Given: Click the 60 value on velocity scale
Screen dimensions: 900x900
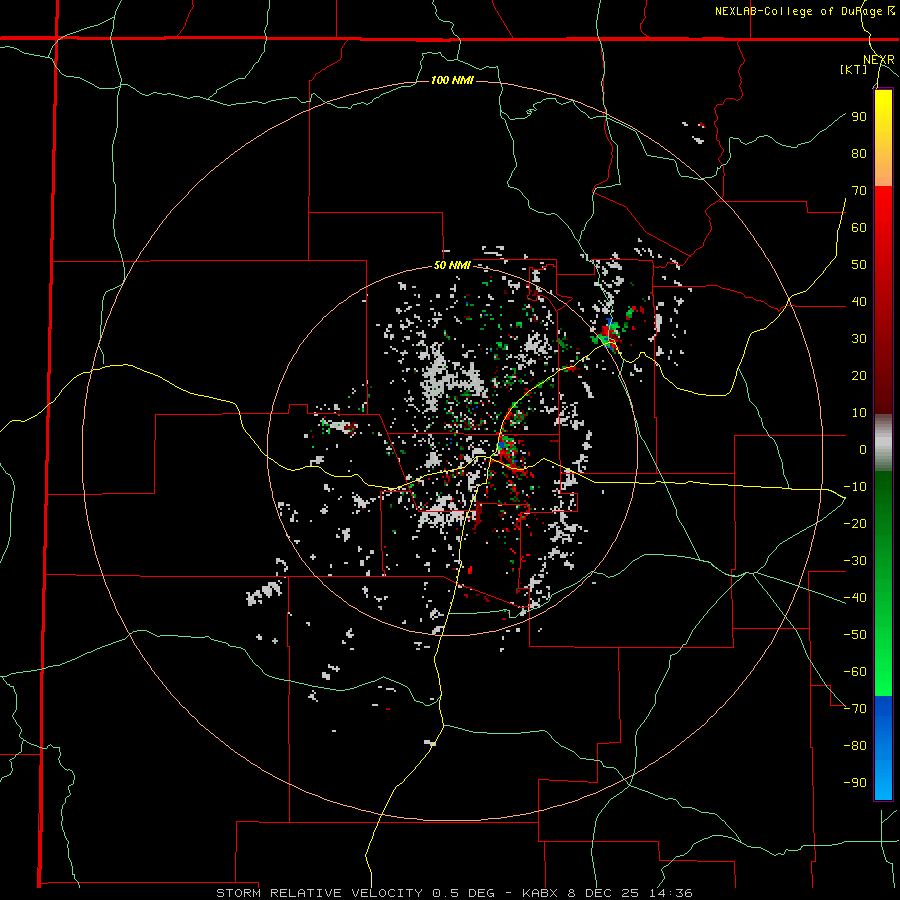Looking at the screenshot, I should (859, 227).
